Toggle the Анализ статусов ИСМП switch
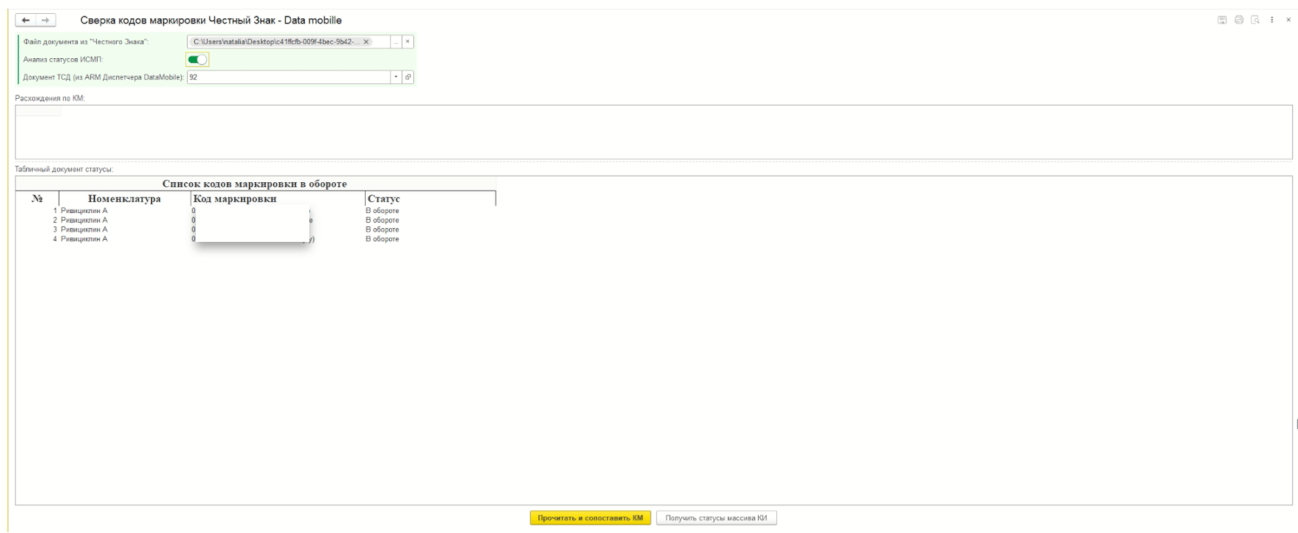 (x=198, y=59)
